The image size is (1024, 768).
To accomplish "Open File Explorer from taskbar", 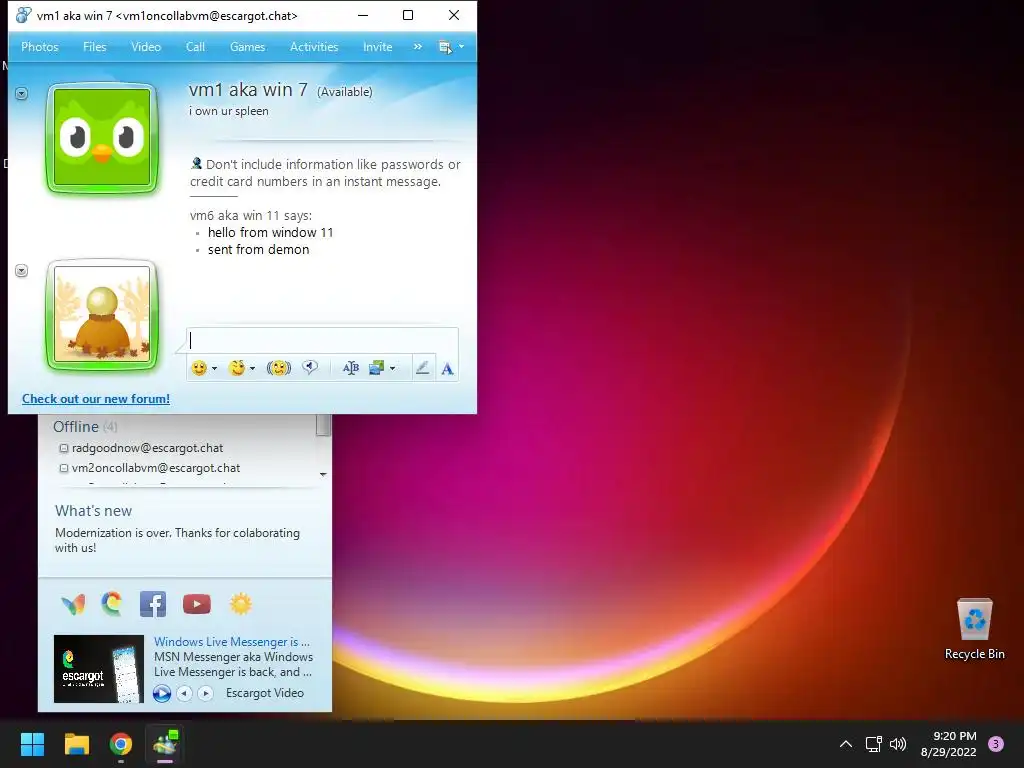I will [77, 744].
